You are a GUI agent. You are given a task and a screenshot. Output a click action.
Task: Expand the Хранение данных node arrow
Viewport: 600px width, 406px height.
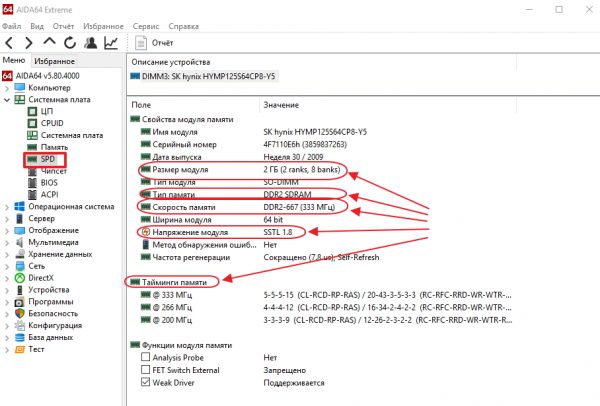pos(7,254)
